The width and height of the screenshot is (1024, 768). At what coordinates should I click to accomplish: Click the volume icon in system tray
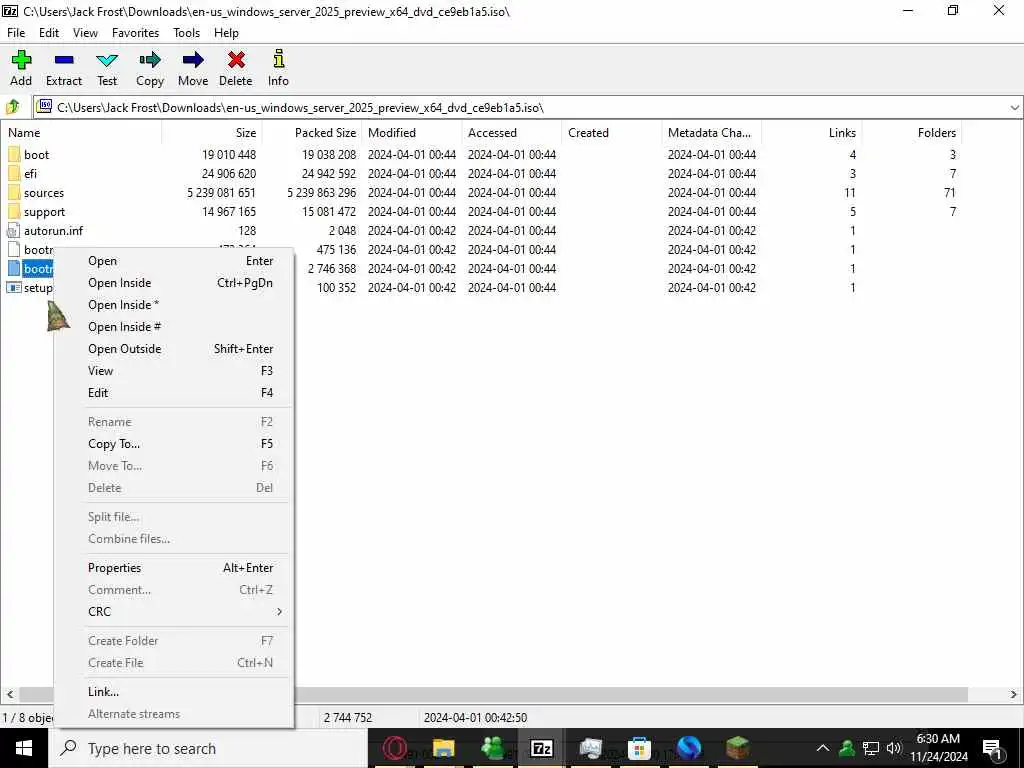[x=894, y=748]
